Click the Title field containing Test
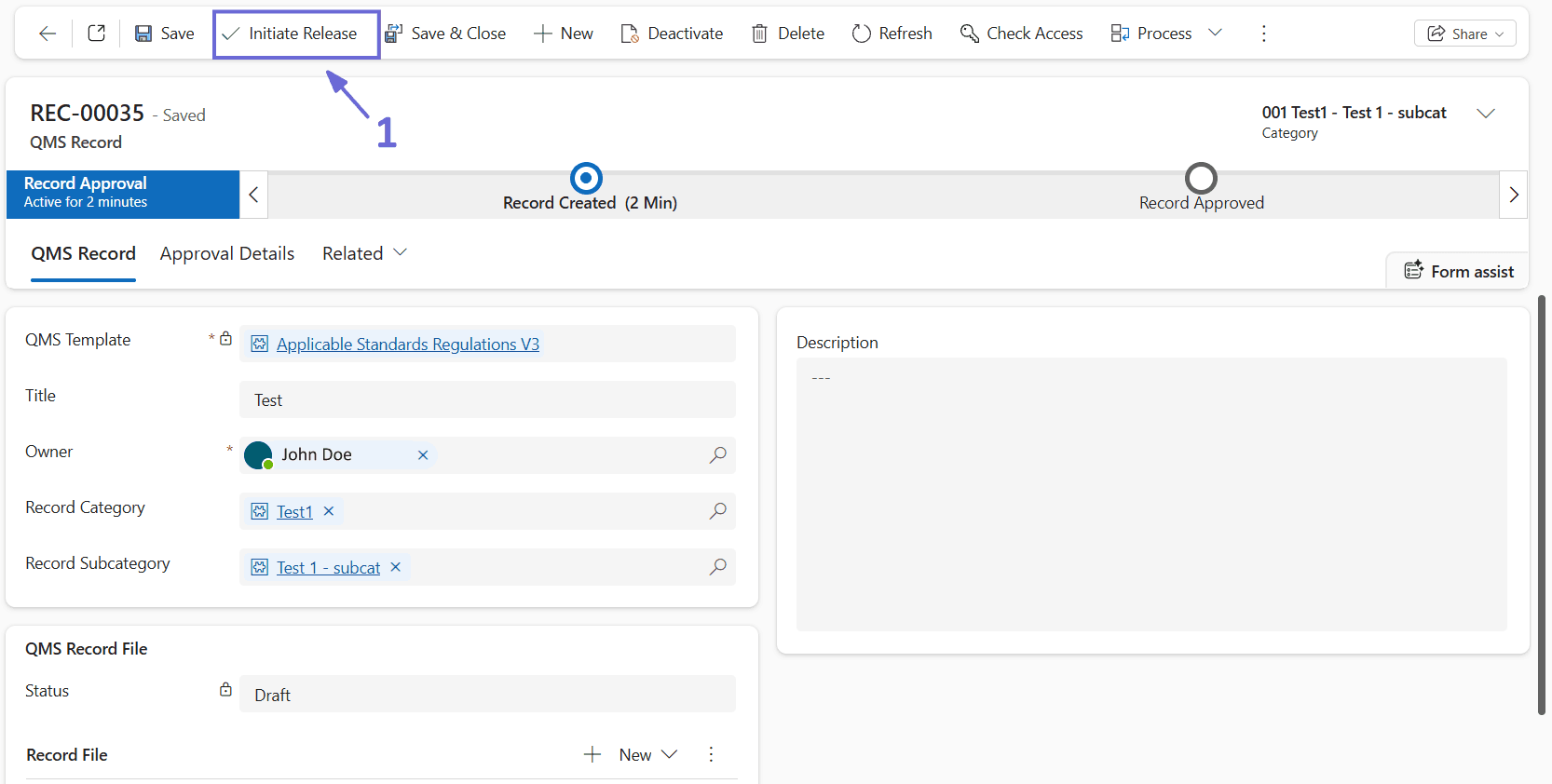Image resolution: width=1552 pixels, height=784 pixels. click(487, 399)
